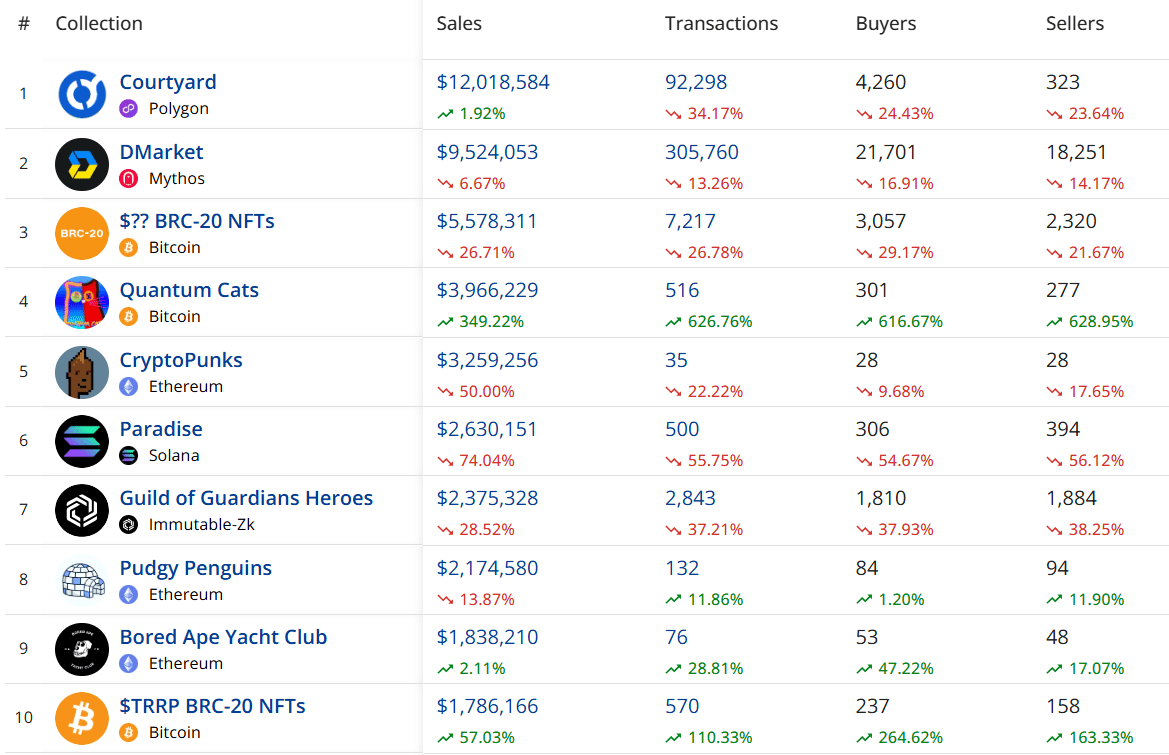Click the Guild of Guardians Heroes logo
This screenshot has height=755, width=1169.
coord(82,511)
